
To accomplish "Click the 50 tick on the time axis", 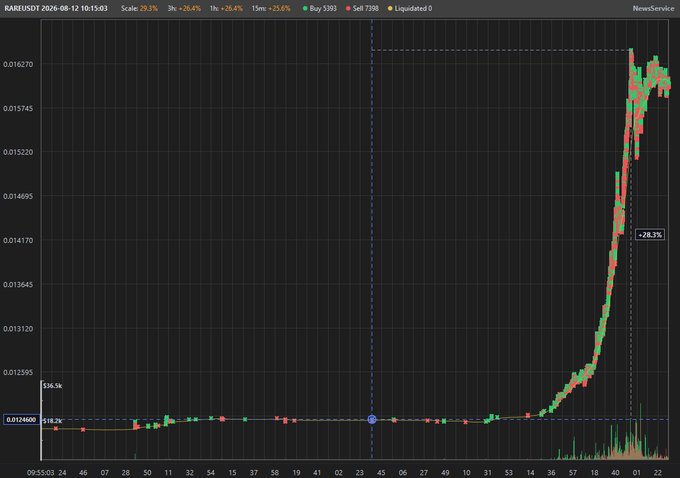I will [147, 472].
